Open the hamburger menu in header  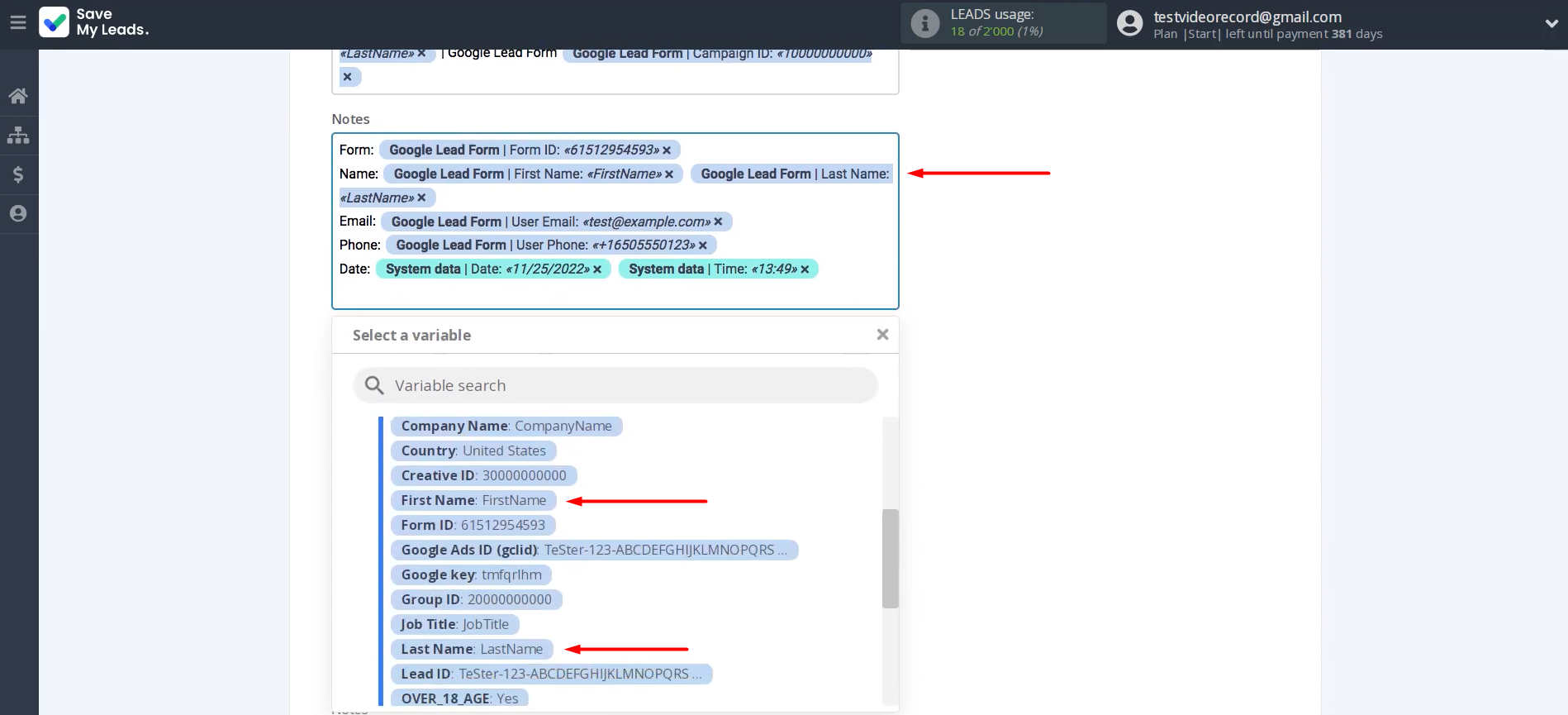[x=17, y=23]
